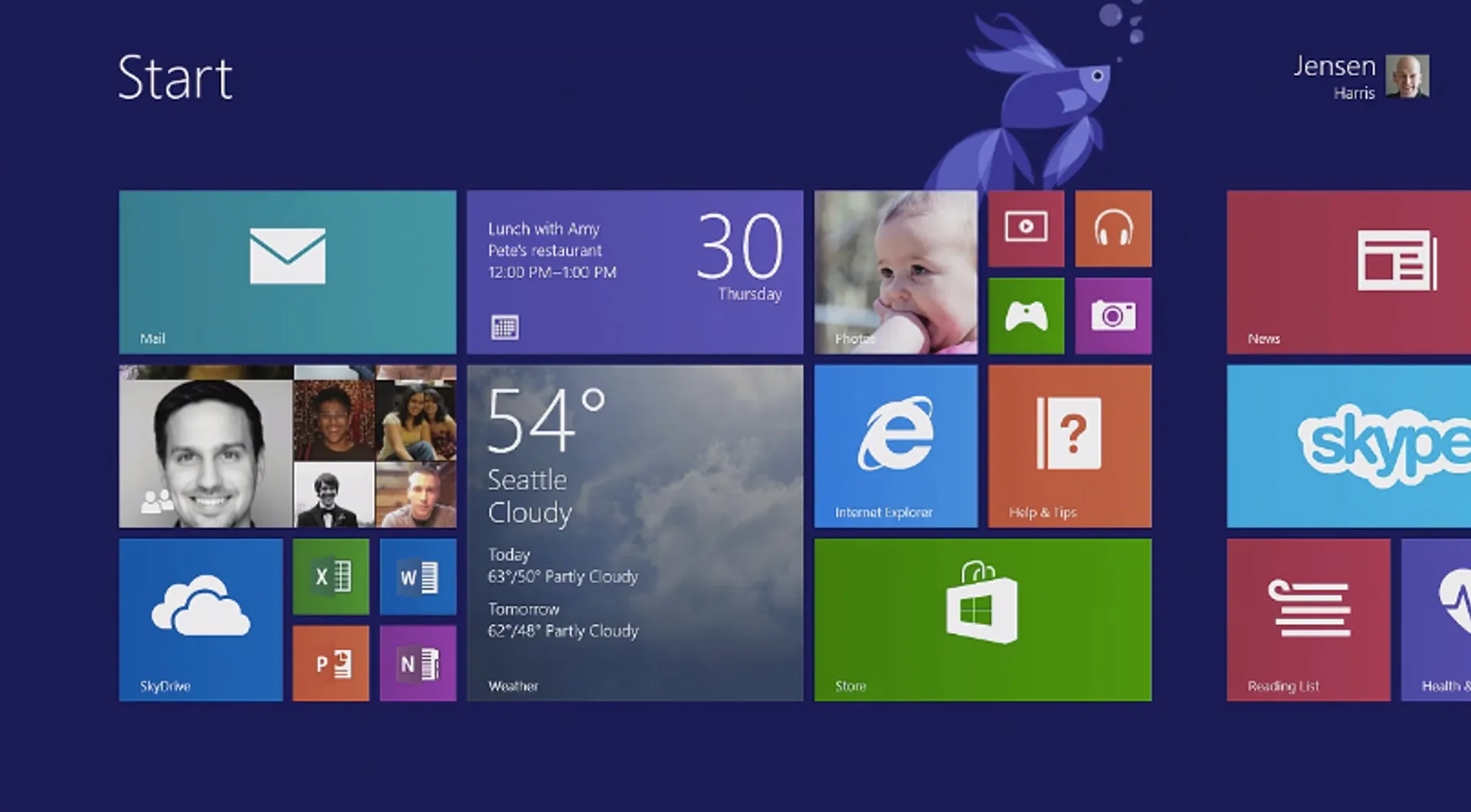This screenshot has height=812, width=1471.
Task: Open the Photos tile with baby picture
Action: point(895,272)
